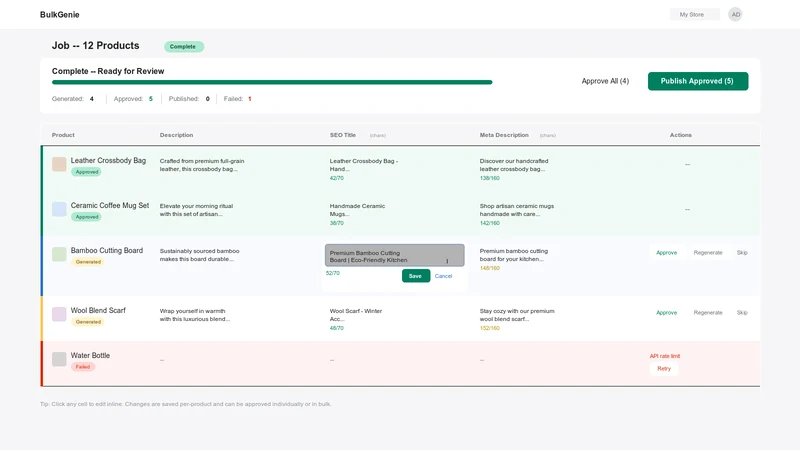Click Generated badge under Bamboo Cutting Board

point(88,262)
